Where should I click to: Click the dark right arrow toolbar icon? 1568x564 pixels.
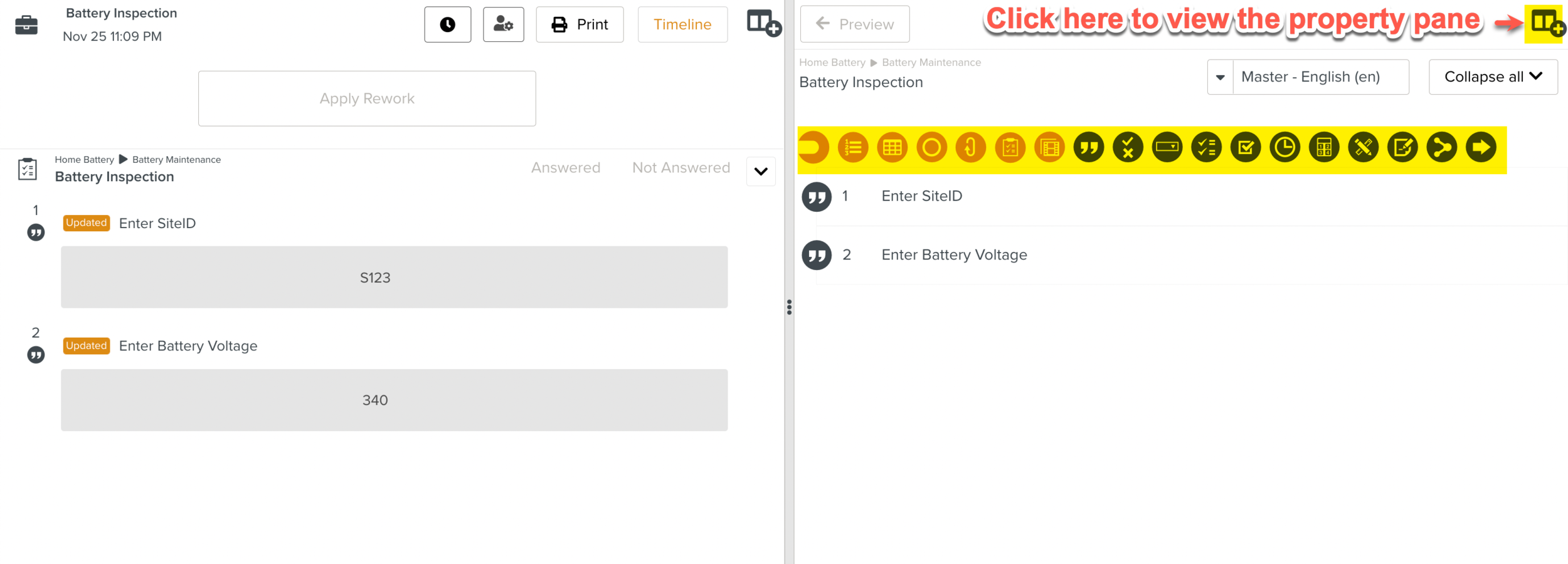[x=1481, y=148]
